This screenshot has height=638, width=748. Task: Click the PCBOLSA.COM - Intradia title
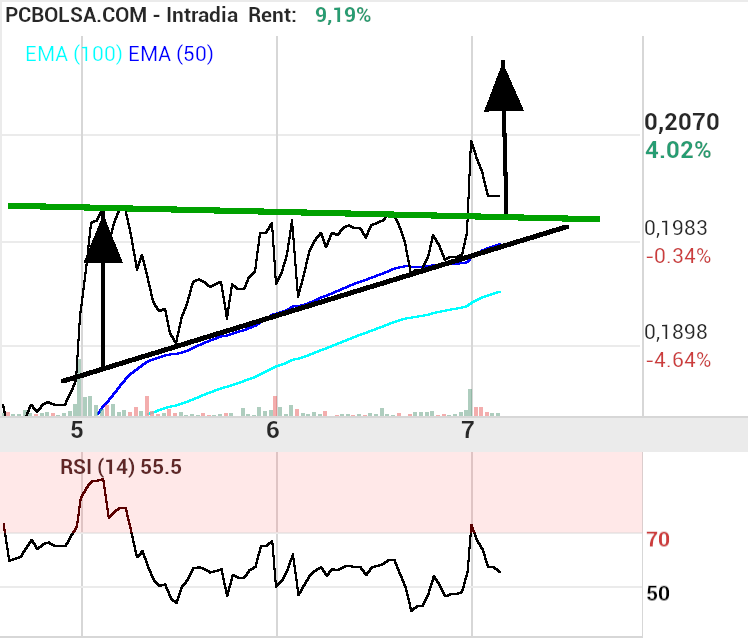pos(122,15)
